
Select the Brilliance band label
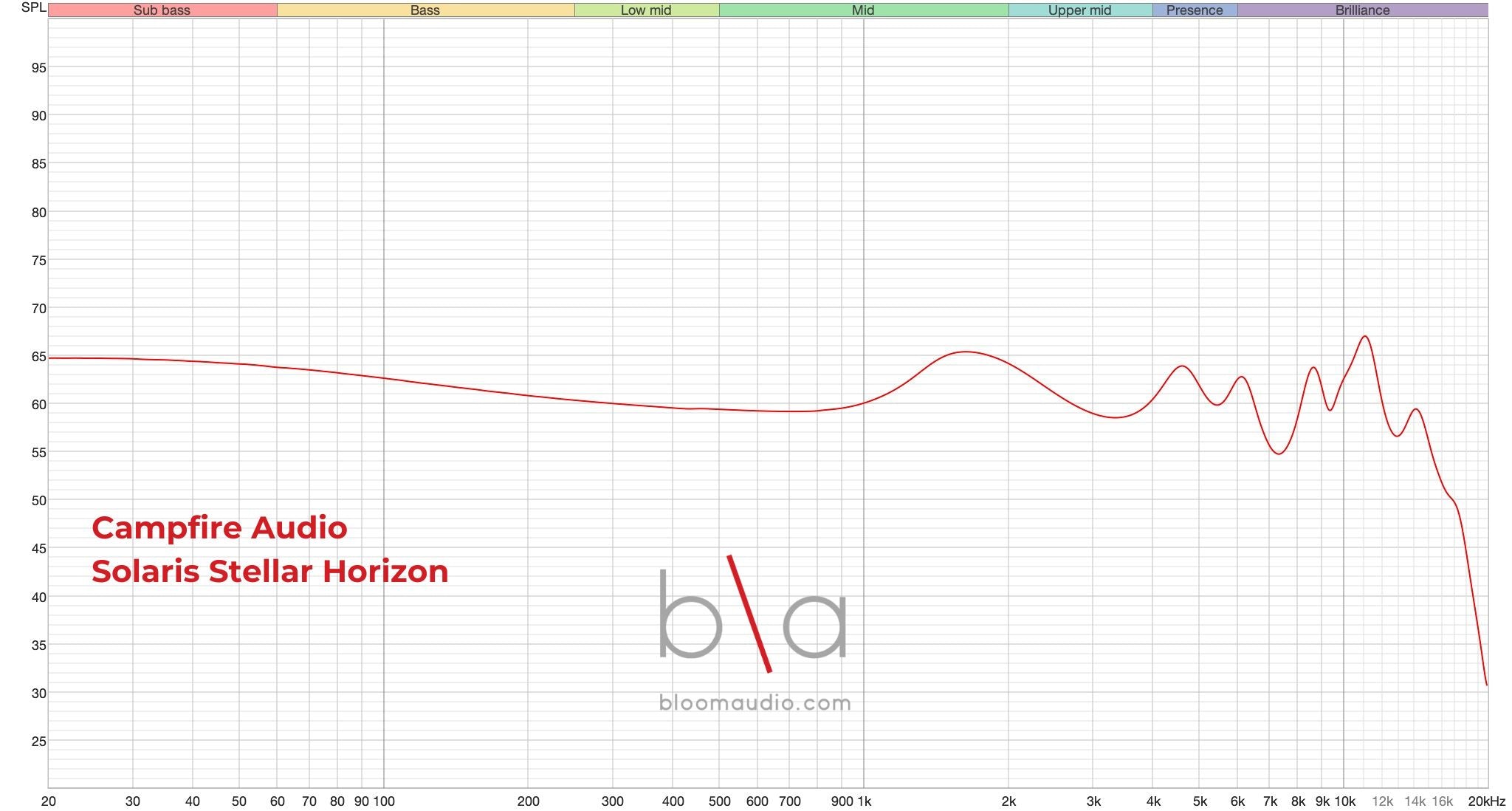(x=1362, y=10)
